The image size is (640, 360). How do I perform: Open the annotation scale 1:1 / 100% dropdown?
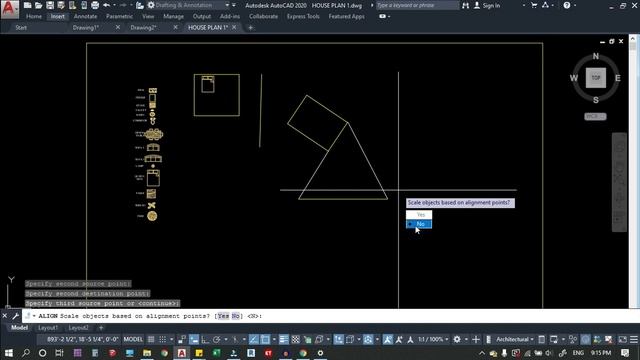(433, 339)
